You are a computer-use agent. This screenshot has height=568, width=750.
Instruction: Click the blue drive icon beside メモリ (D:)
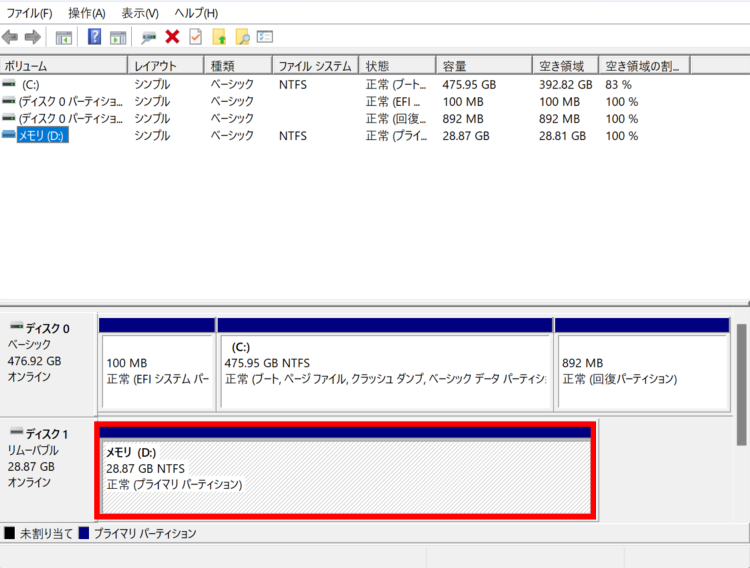click(9, 135)
